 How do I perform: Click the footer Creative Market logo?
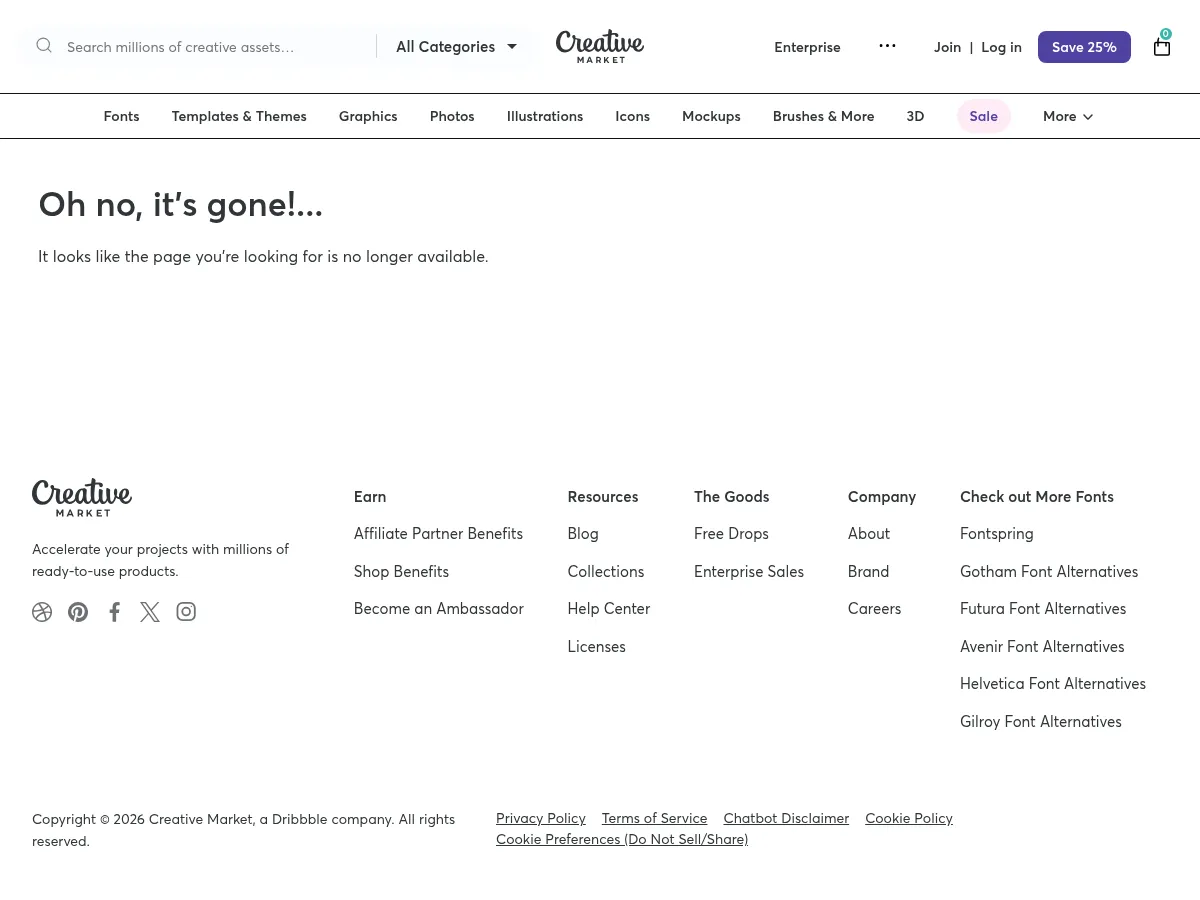pos(82,497)
